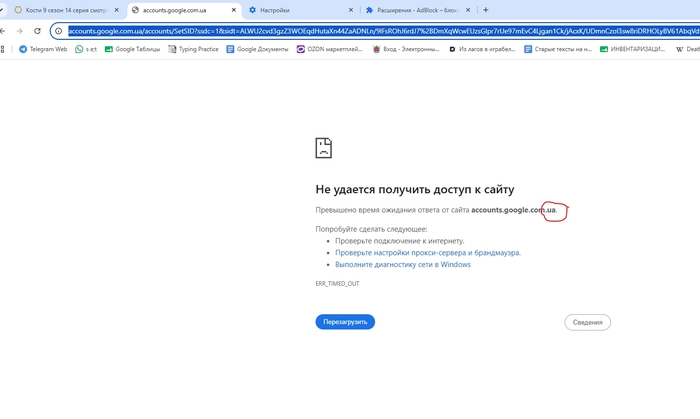
Task: Open Из лагов в играбел bookmark
Action: [482, 49]
